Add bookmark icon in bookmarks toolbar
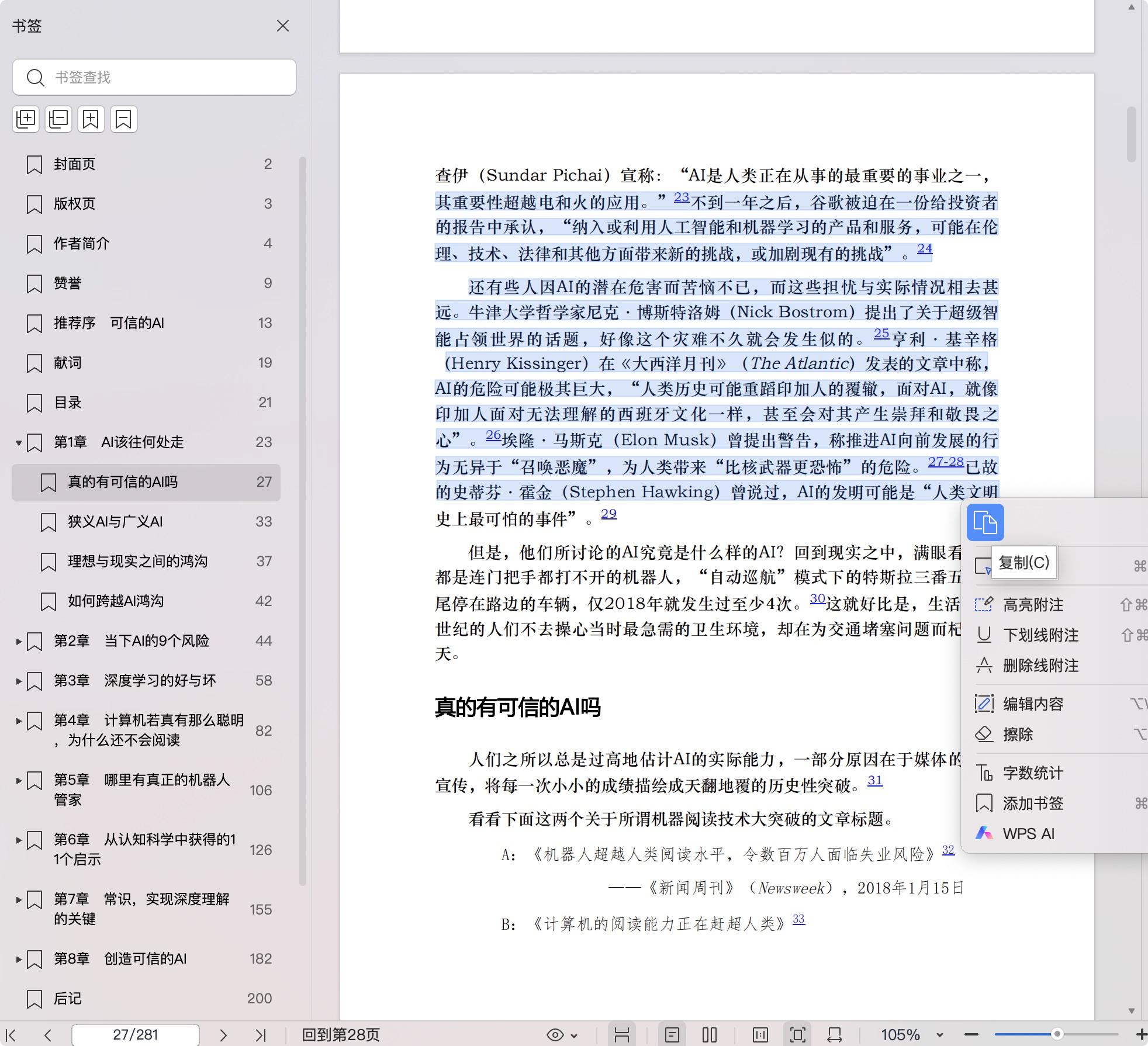This screenshot has height=1046, width=1148. point(91,119)
